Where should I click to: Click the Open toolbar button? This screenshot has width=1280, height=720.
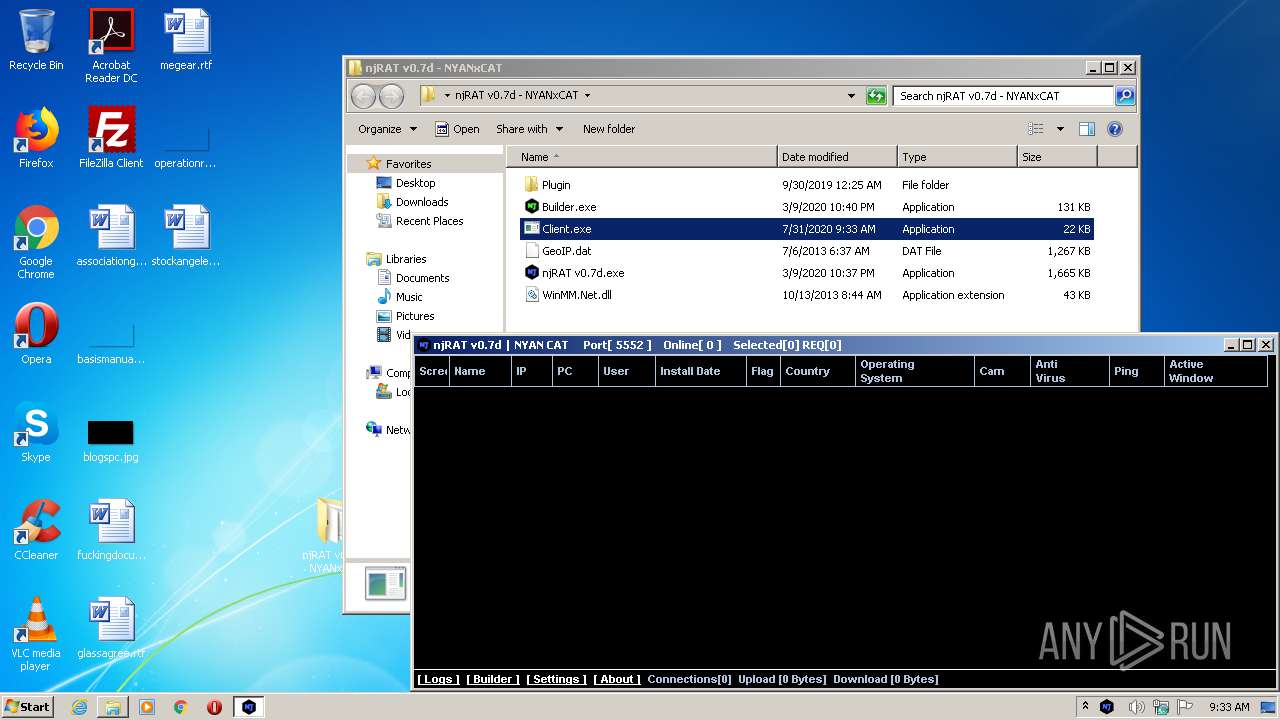click(457, 129)
